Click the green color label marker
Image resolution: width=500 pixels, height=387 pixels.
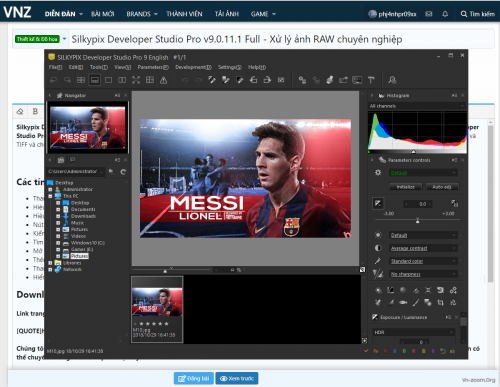coord(404,351)
